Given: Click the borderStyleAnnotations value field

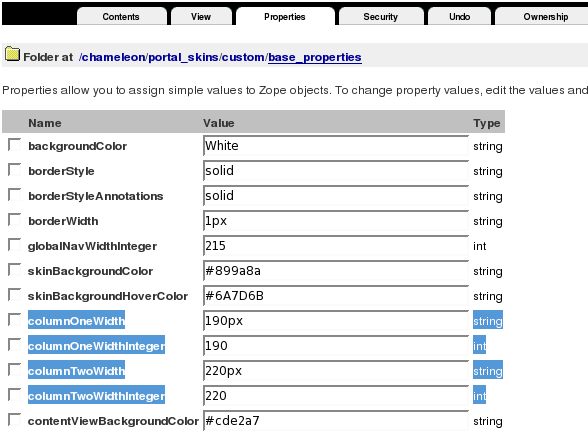Looking at the screenshot, I should click(x=336, y=196).
